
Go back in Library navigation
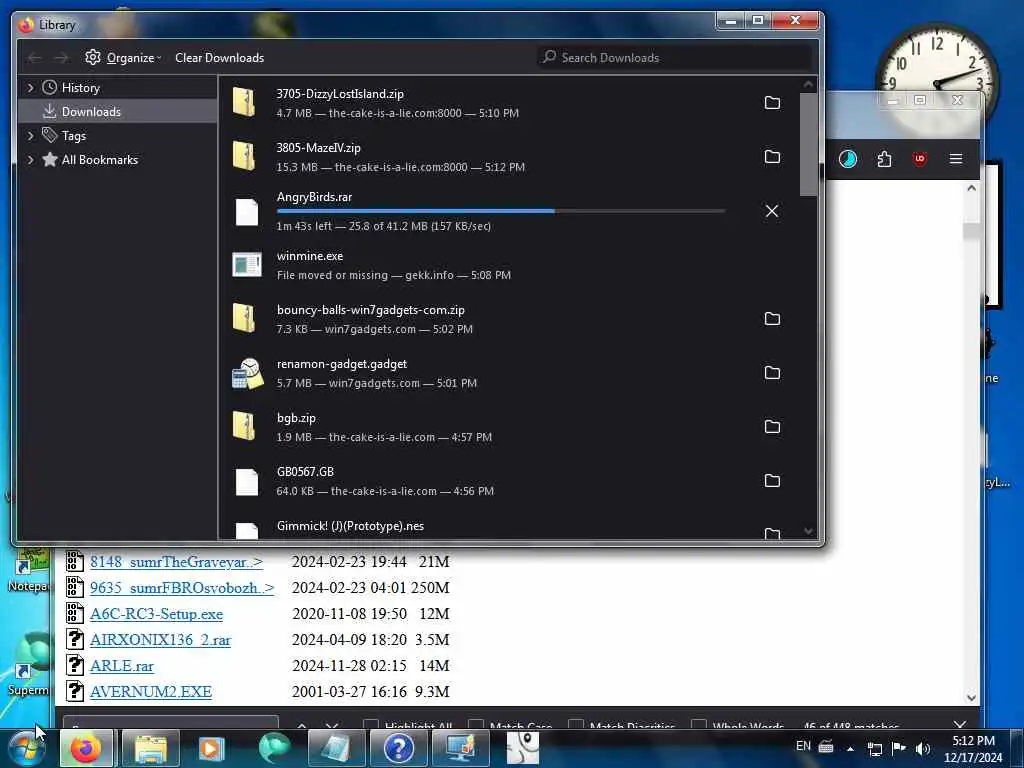(34, 58)
